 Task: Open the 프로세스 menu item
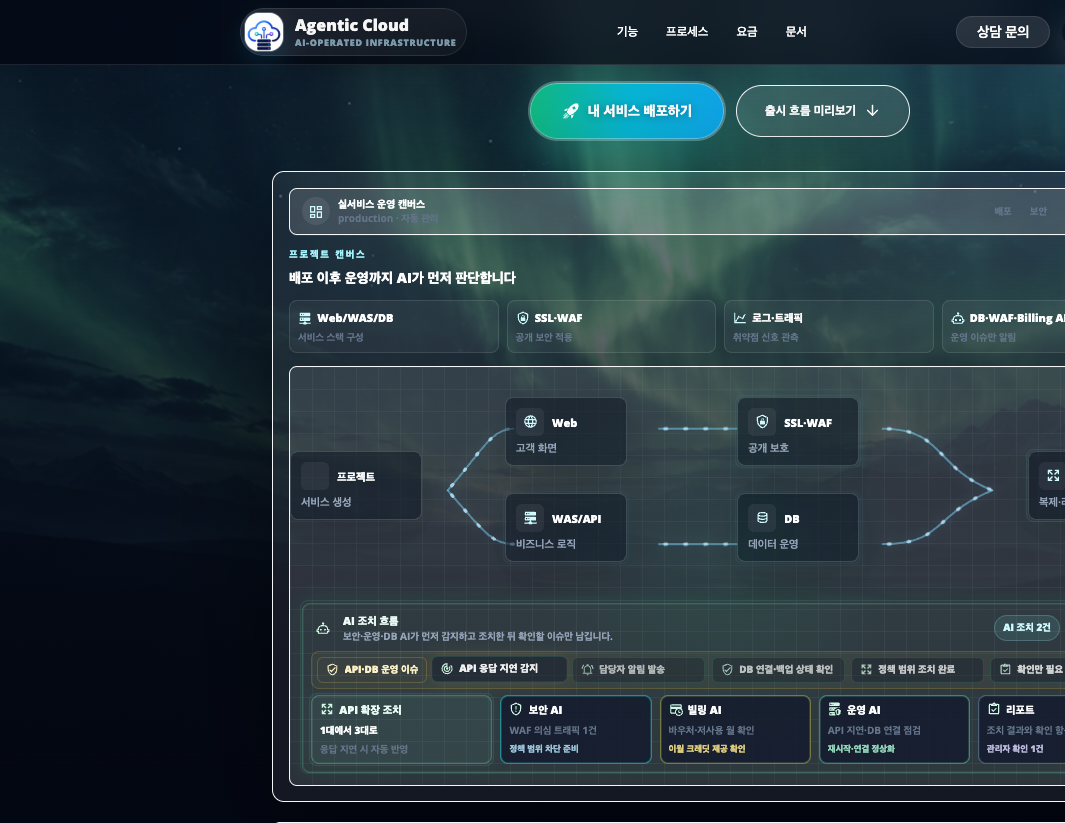(x=687, y=32)
